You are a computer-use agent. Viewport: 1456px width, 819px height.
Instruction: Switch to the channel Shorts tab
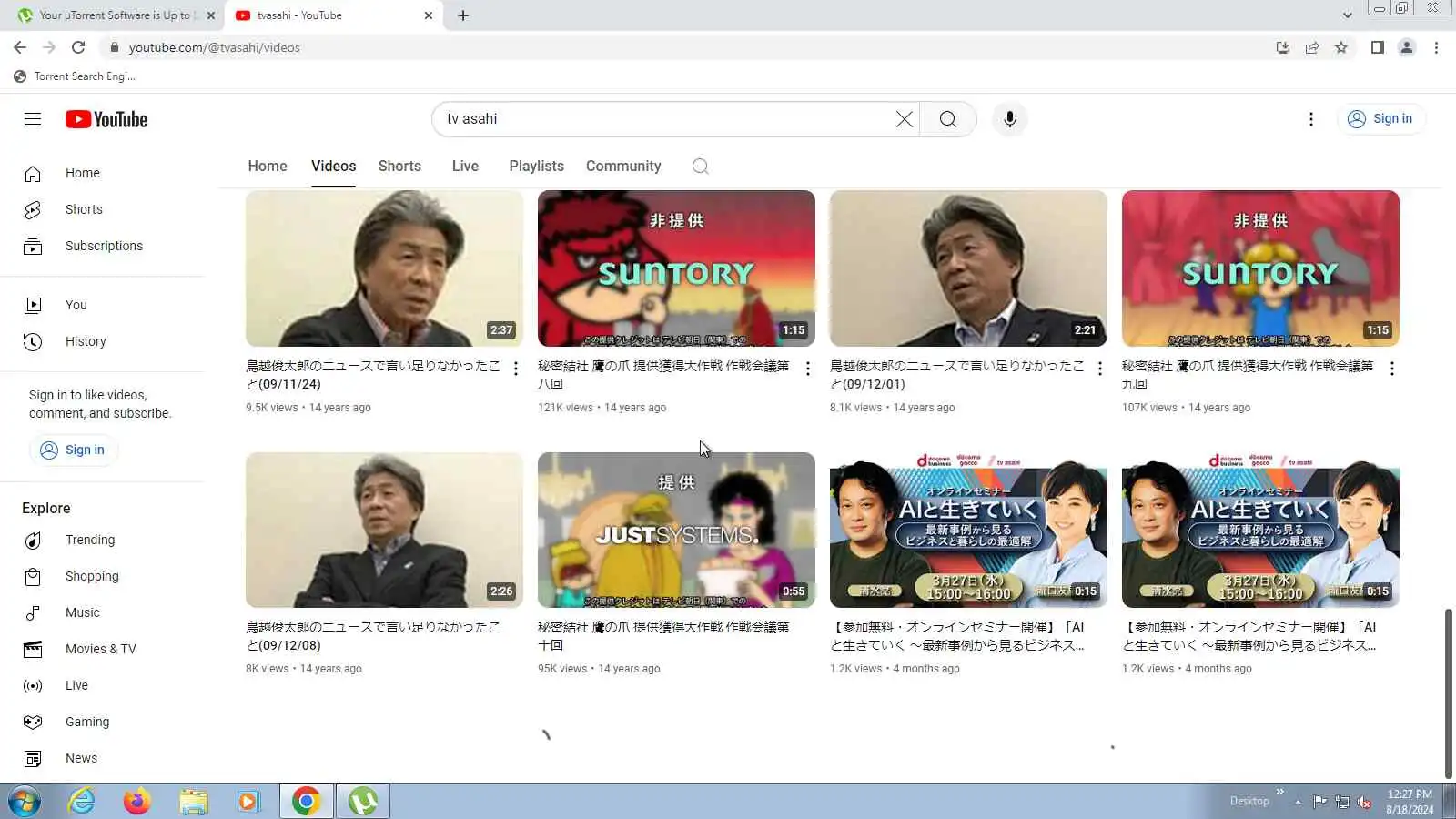point(399,166)
